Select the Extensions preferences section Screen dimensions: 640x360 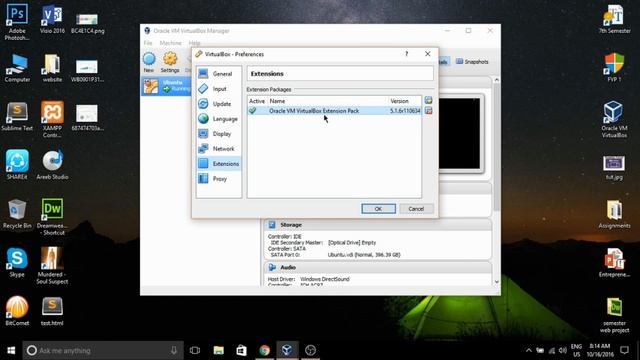219,164
